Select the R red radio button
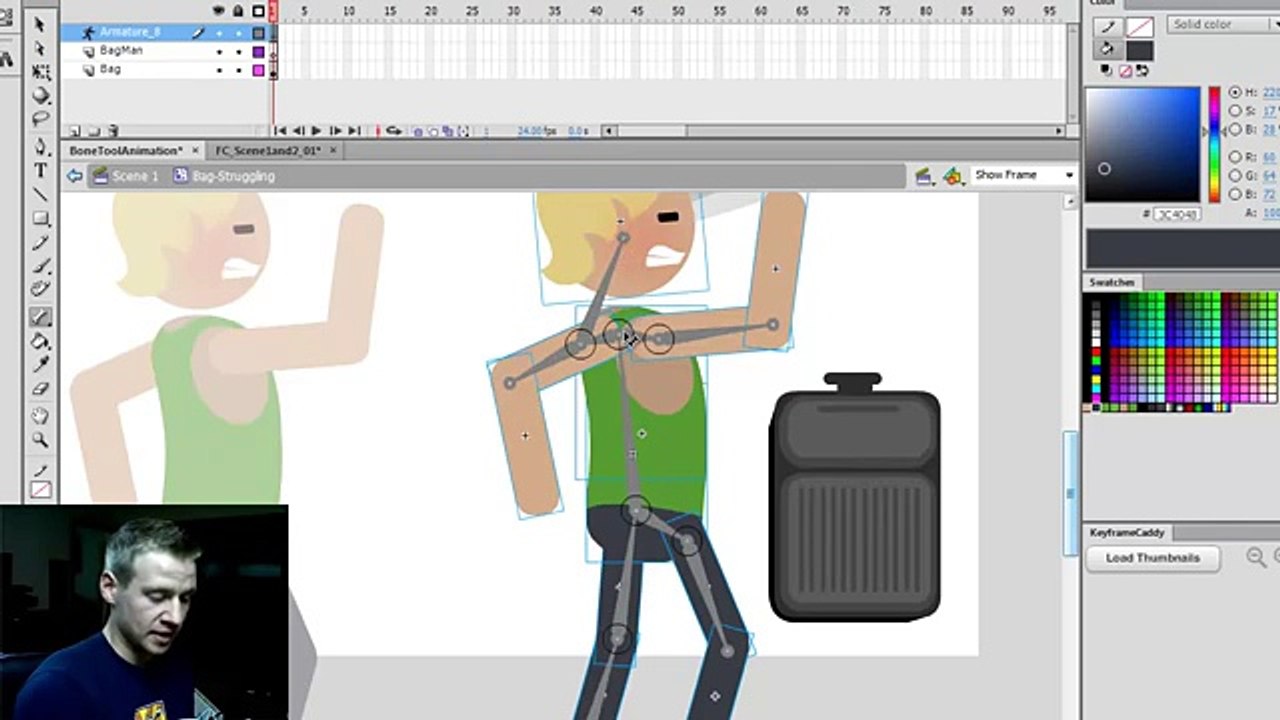 (x=1235, y=157)
